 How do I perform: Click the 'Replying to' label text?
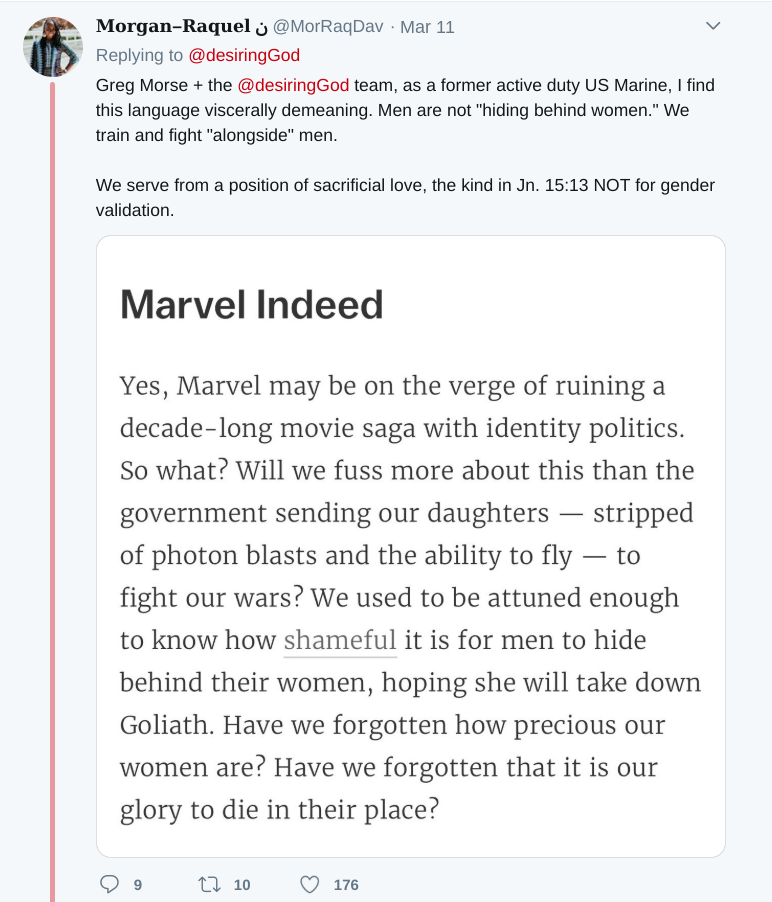pos(140,55)
